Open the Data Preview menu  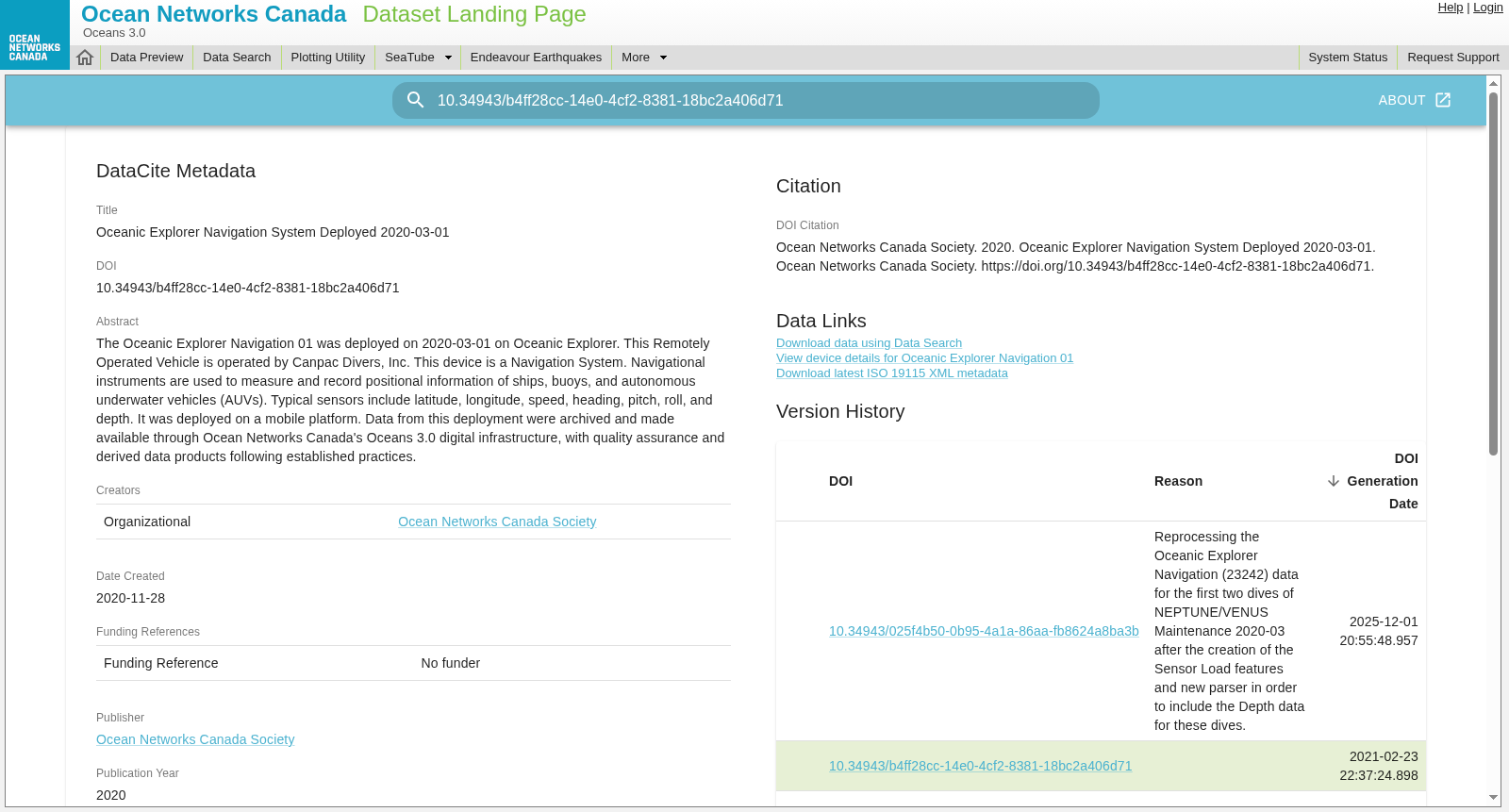(x=147, y=58)
